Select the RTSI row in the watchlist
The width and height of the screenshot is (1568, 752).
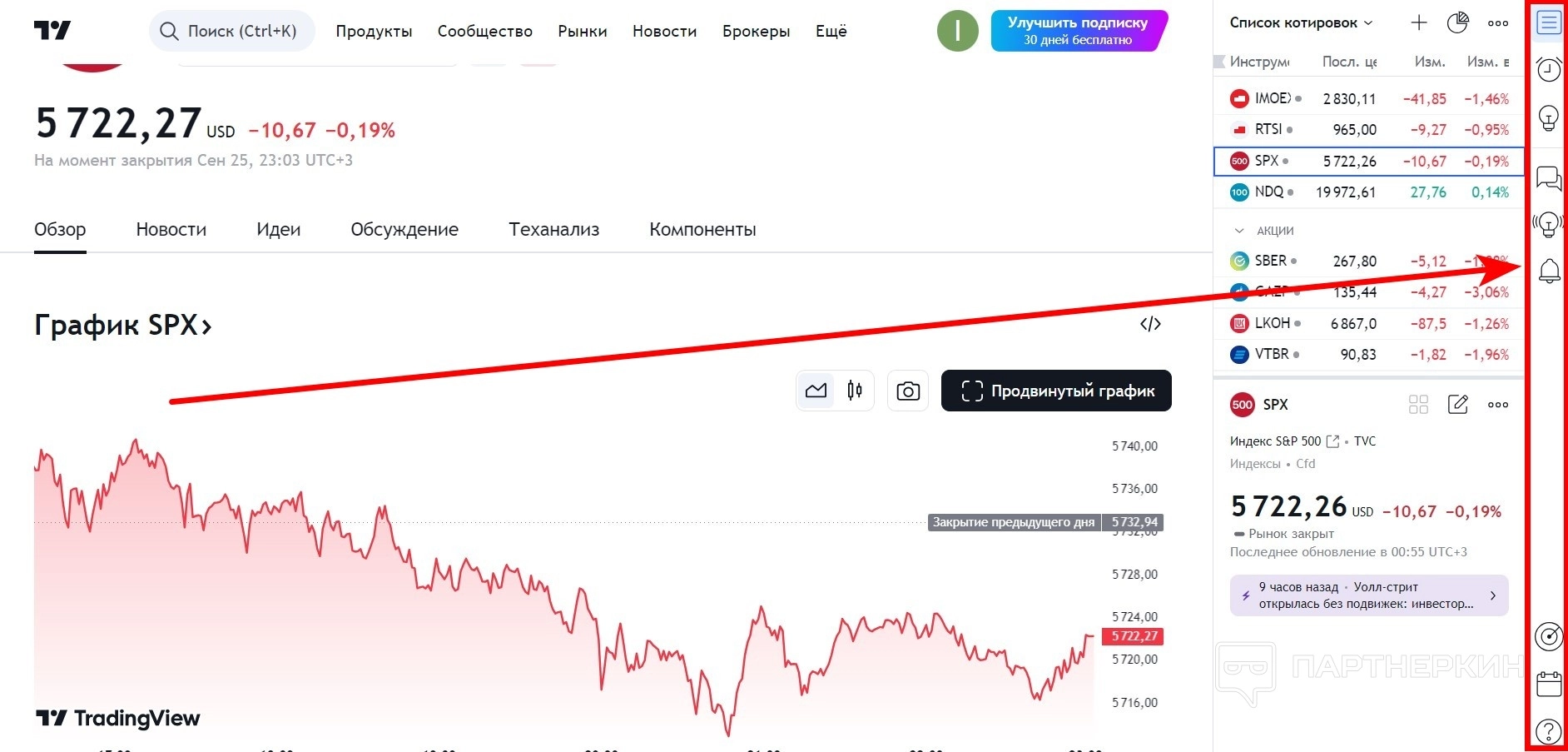tap(1369, 130)
